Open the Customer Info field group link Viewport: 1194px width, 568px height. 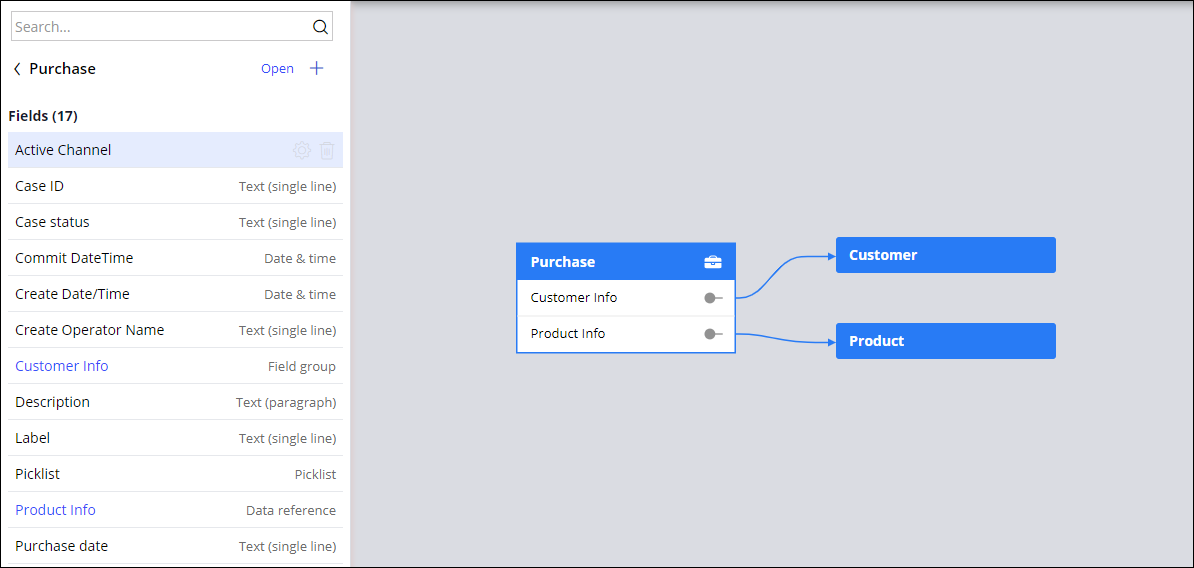tap(62, 366)
